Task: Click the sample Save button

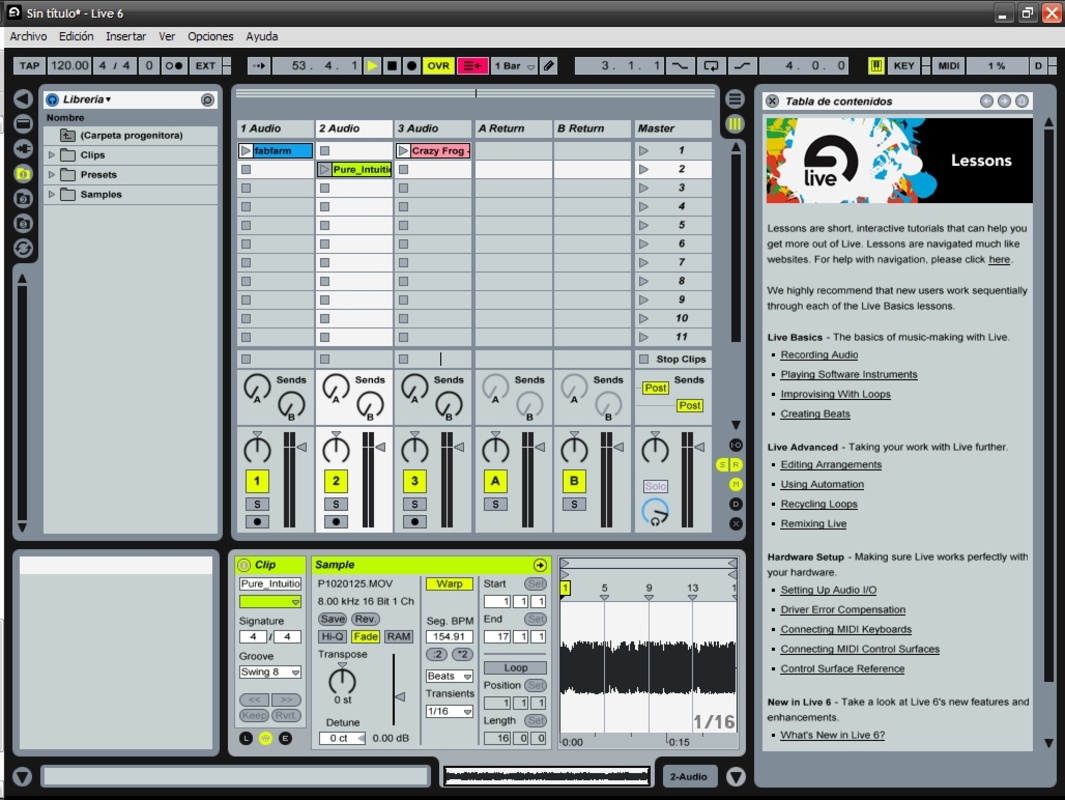Action: pos(333,619)
